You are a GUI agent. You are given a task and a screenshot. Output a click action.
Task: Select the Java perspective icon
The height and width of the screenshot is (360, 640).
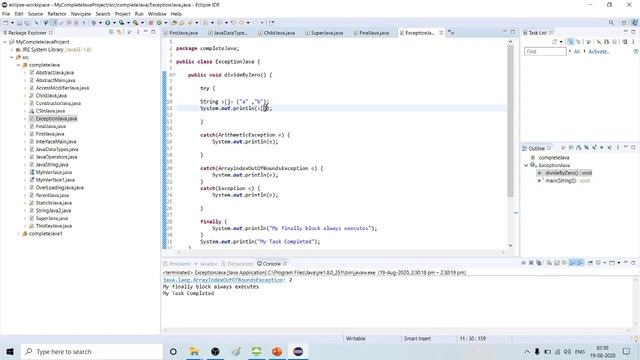point(635,22)
